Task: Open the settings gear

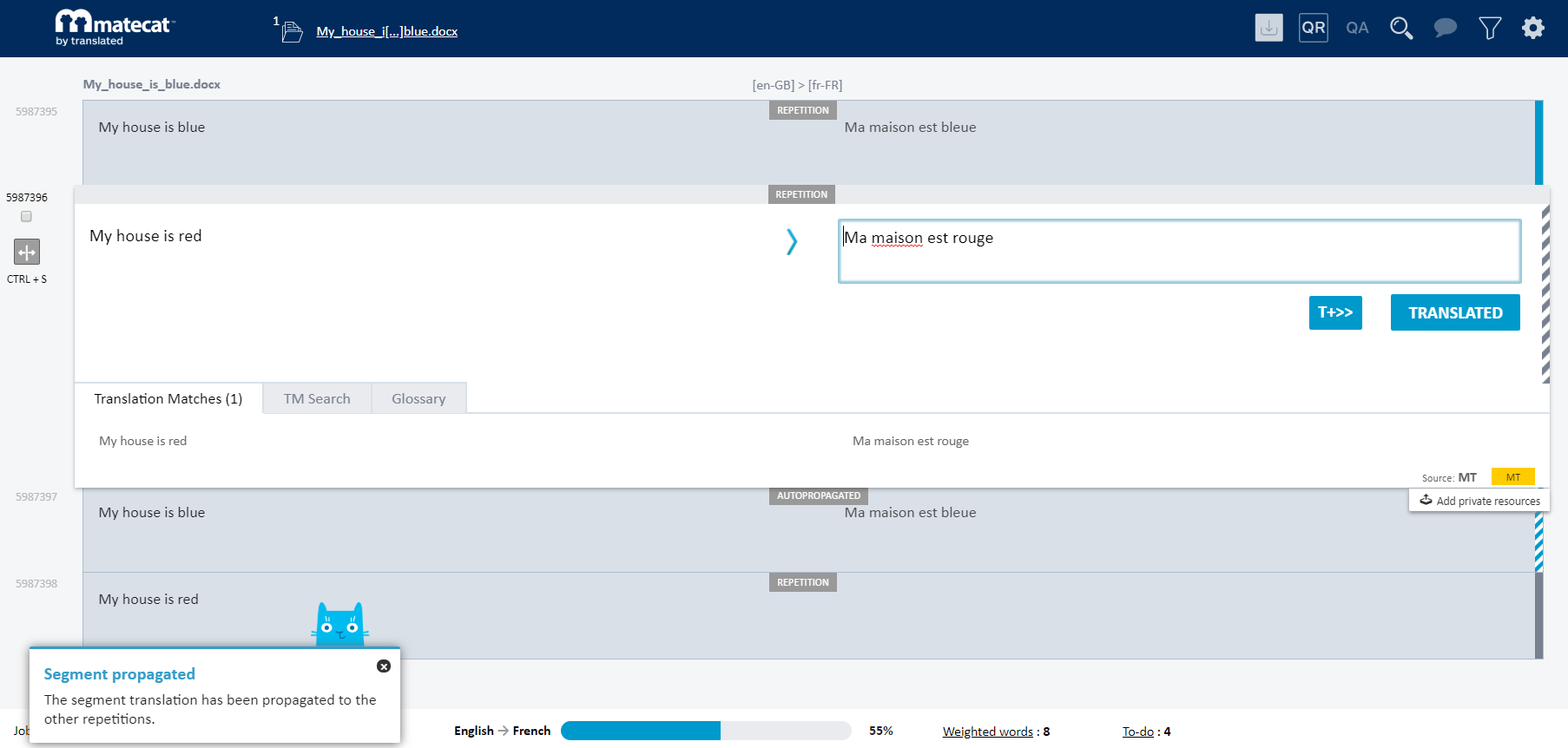Action: pos(1533,28)
